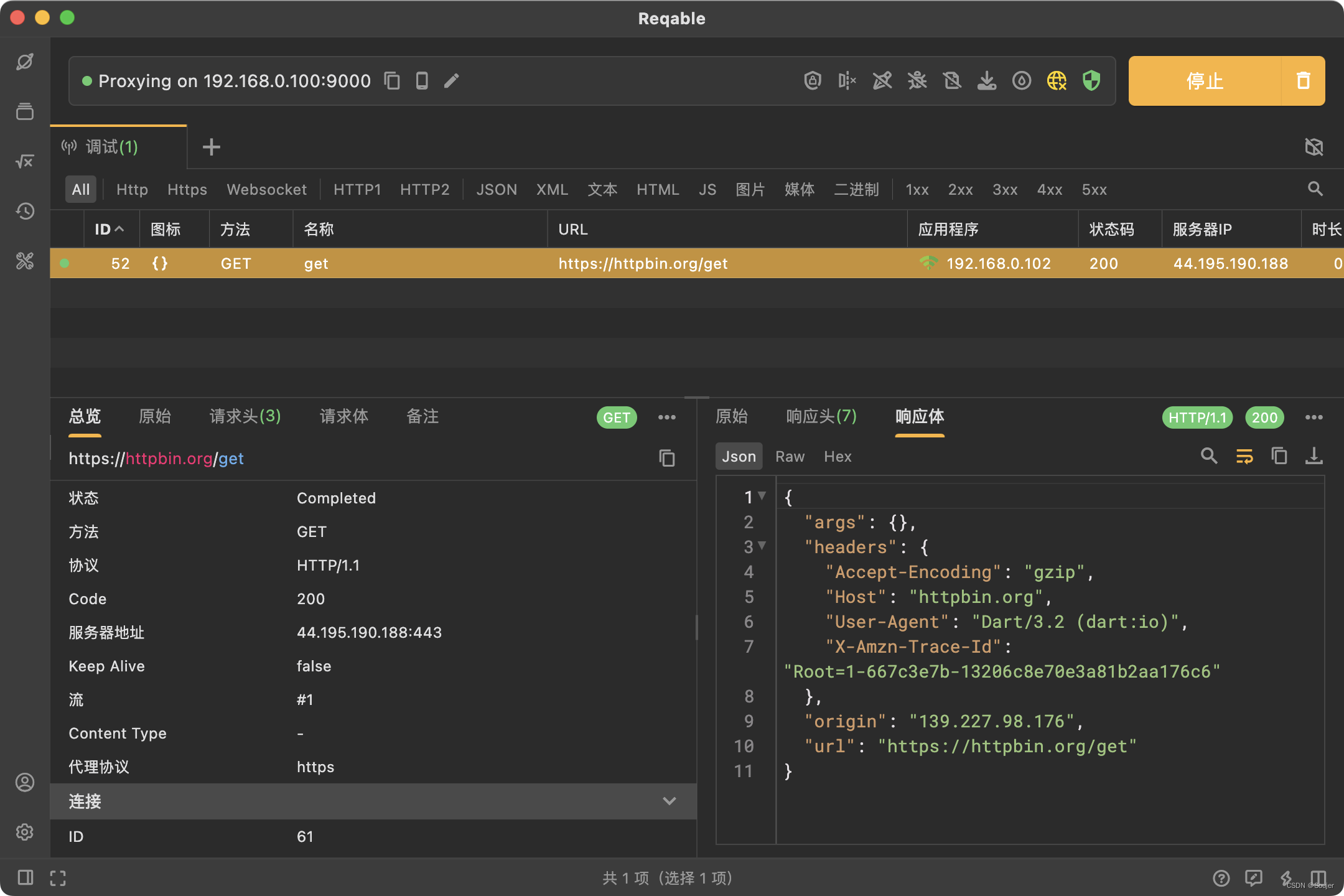Filter by Https
1344x896 pixels.
tap(187, 190)
